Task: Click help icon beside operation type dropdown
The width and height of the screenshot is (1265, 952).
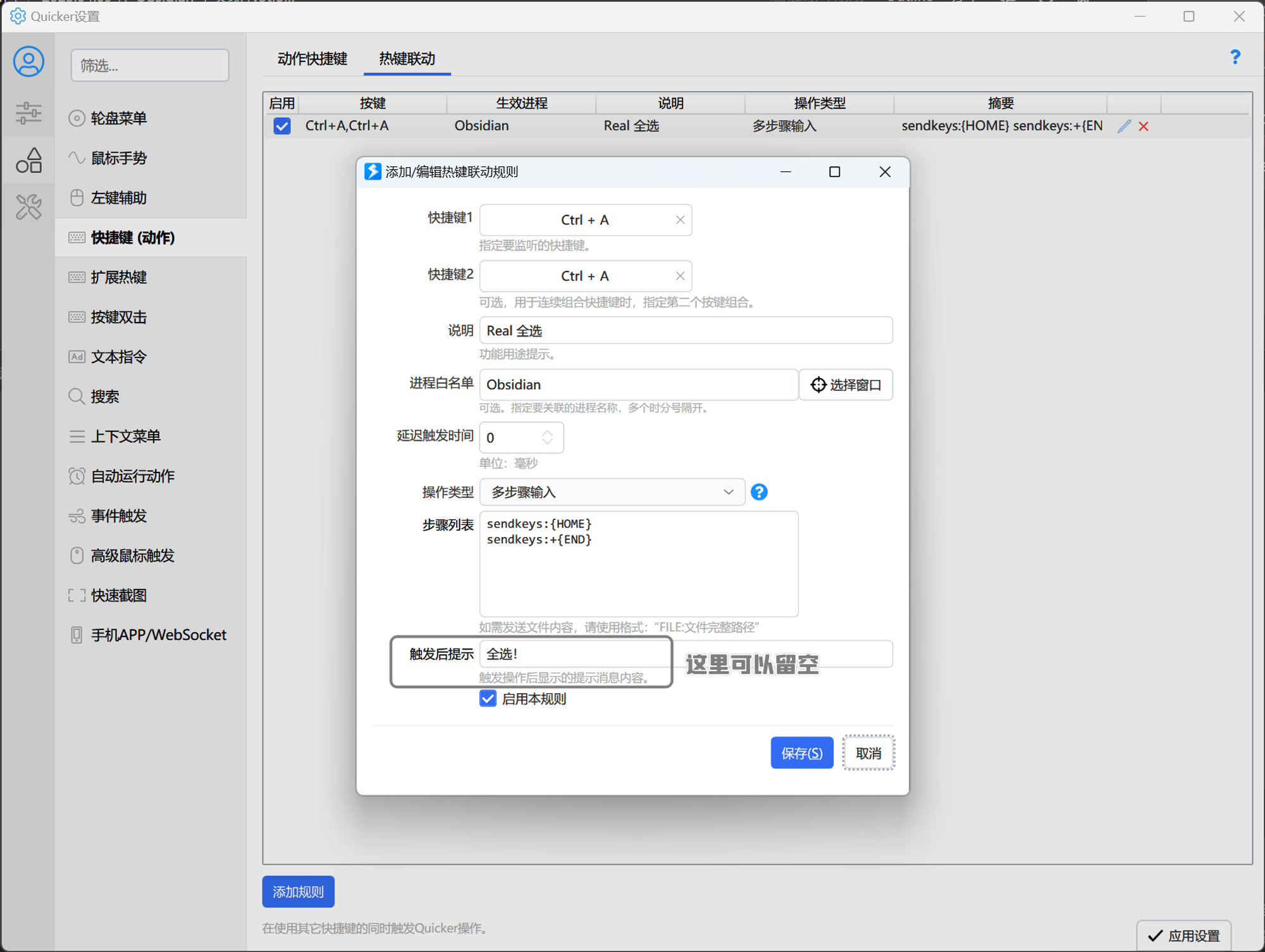Action: pos(759,491)
